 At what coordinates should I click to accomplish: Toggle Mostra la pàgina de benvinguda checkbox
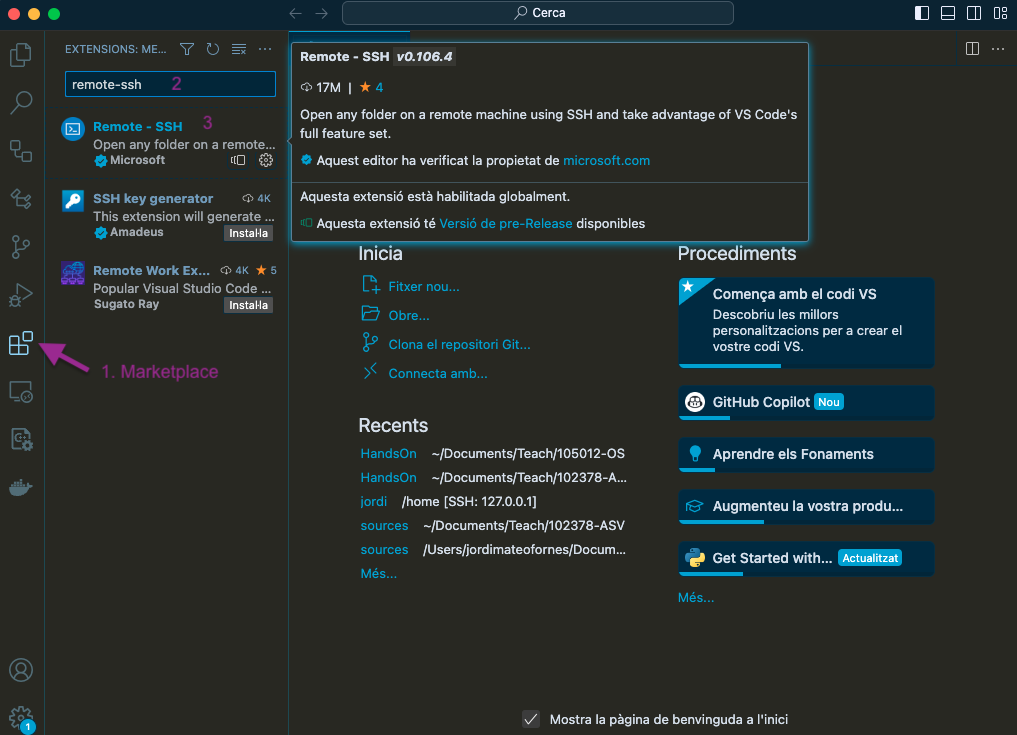point(531,719)
